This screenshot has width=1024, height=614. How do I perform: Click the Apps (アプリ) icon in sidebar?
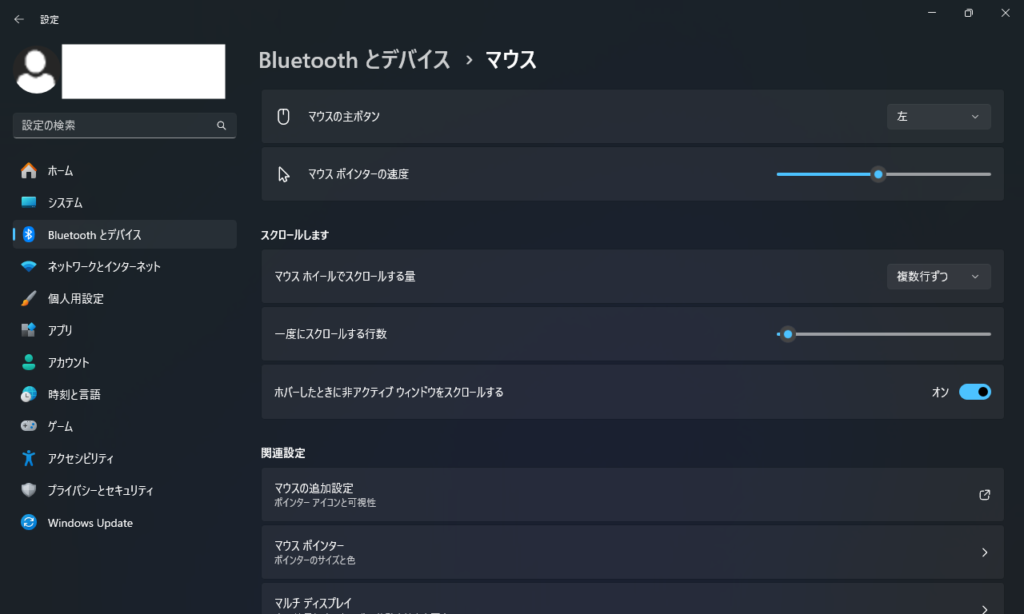pos(29,331)
